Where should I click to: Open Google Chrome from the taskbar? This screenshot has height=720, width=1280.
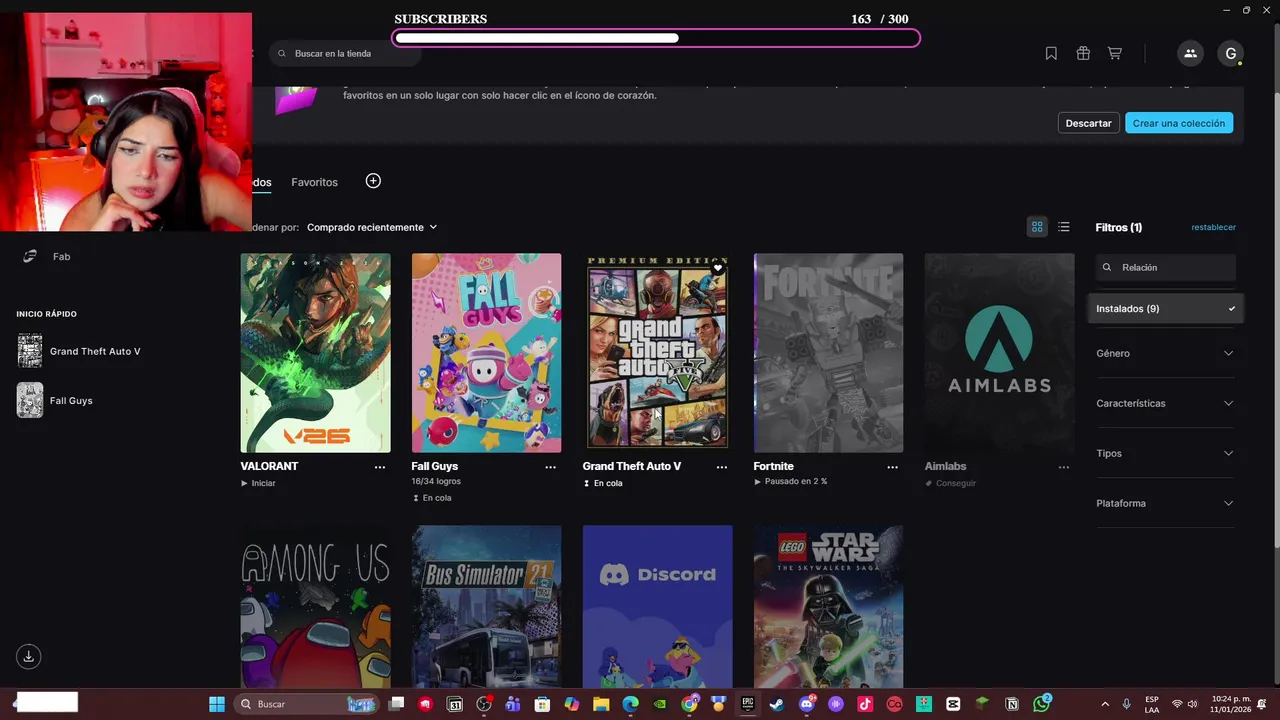point(689,704)
